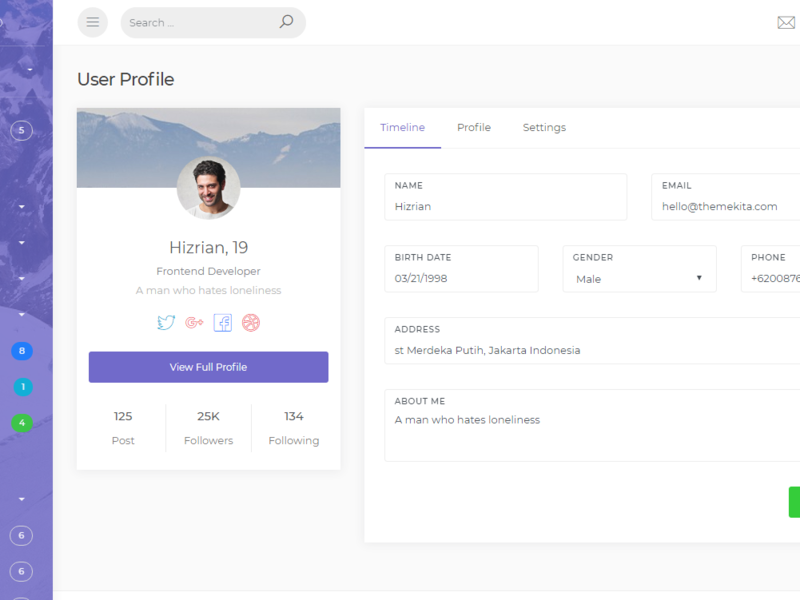The height and width of the screenshot is (600, 800).
Task: Click the green sidebar badge showing 4
Action: [x=21, y=423]
